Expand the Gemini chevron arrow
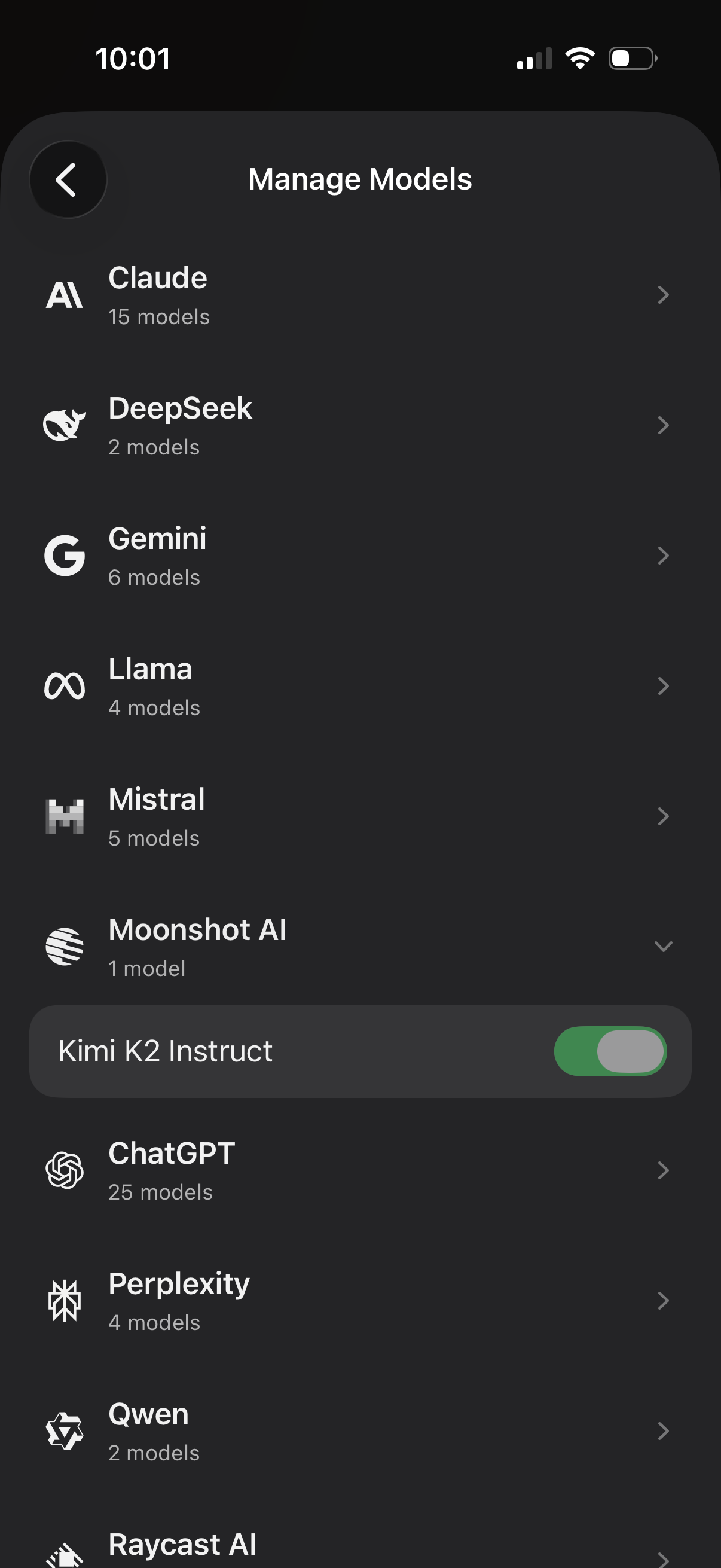Screen dimensions: 721x1568 [x=663, y=556]
